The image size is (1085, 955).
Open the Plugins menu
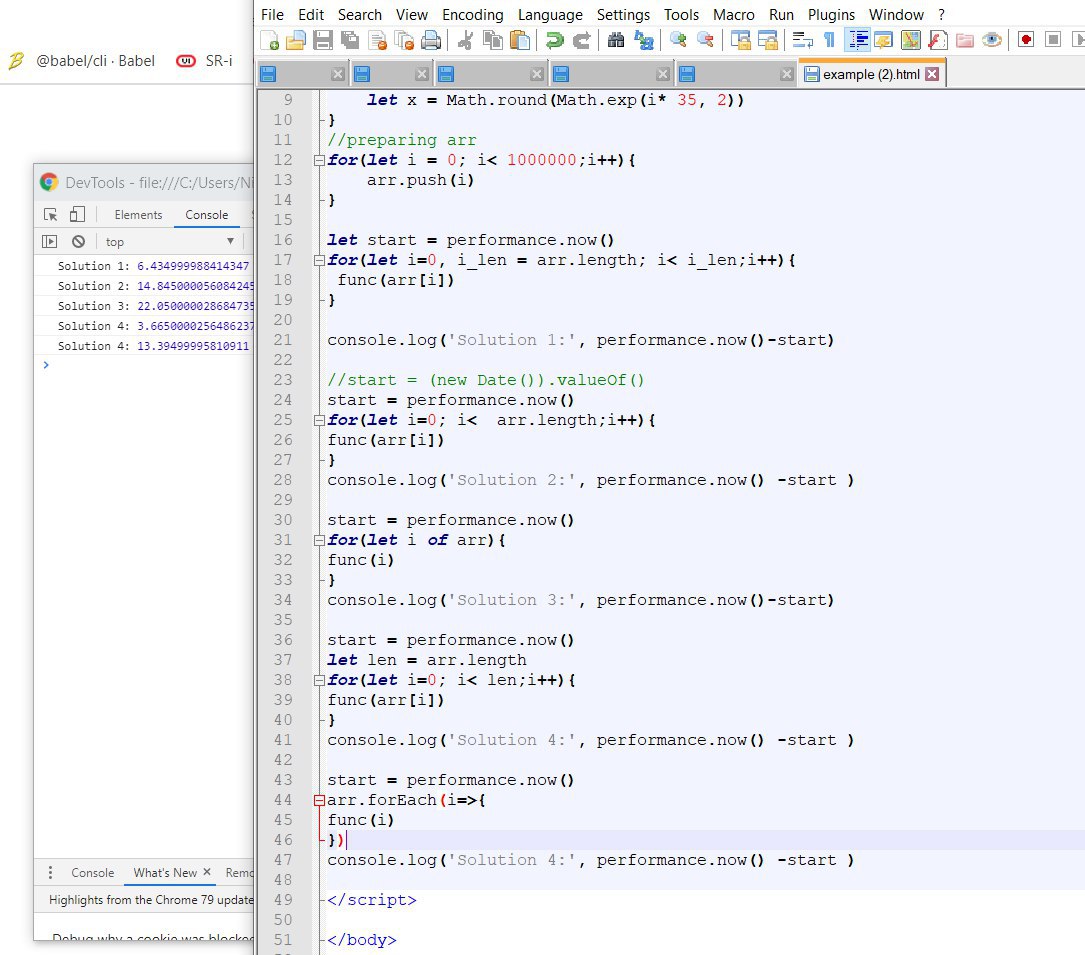tap(831, 15)
